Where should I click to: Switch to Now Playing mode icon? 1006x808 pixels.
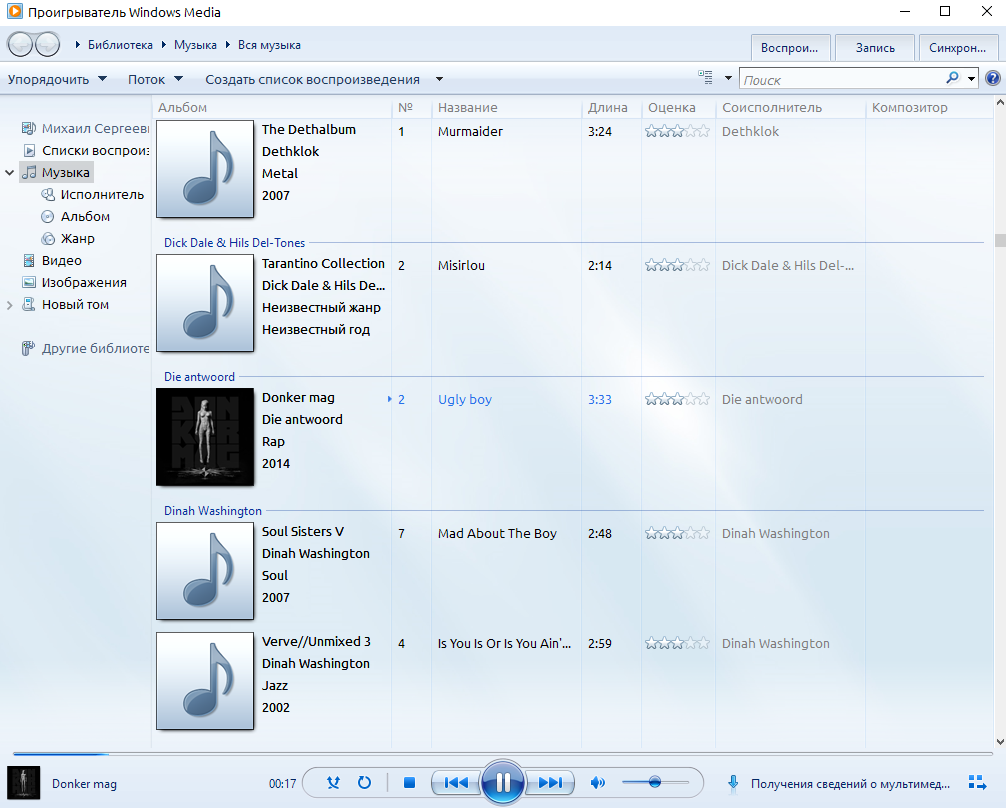click(977, 782)
